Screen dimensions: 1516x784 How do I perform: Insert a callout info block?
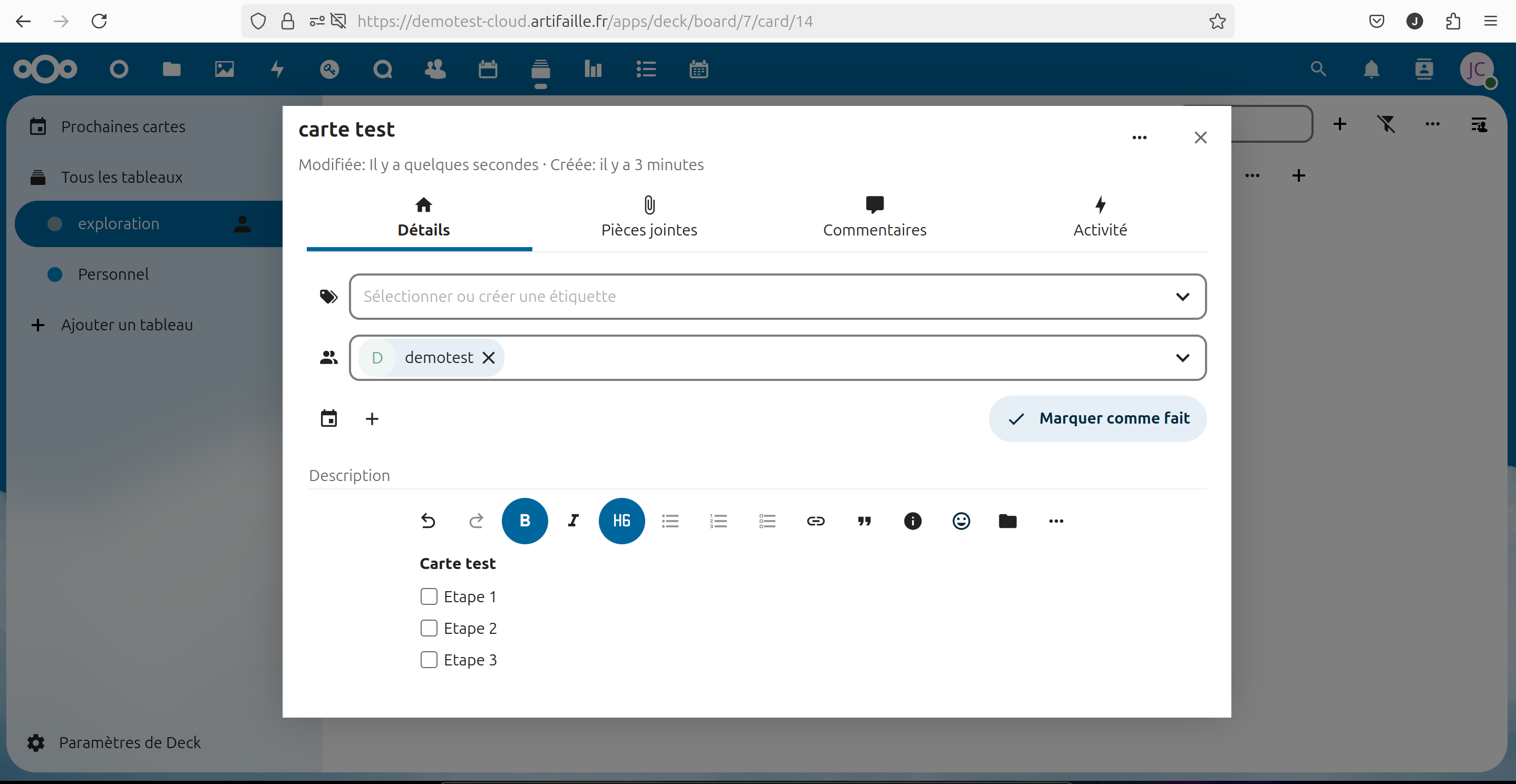(x=913, y=521)
